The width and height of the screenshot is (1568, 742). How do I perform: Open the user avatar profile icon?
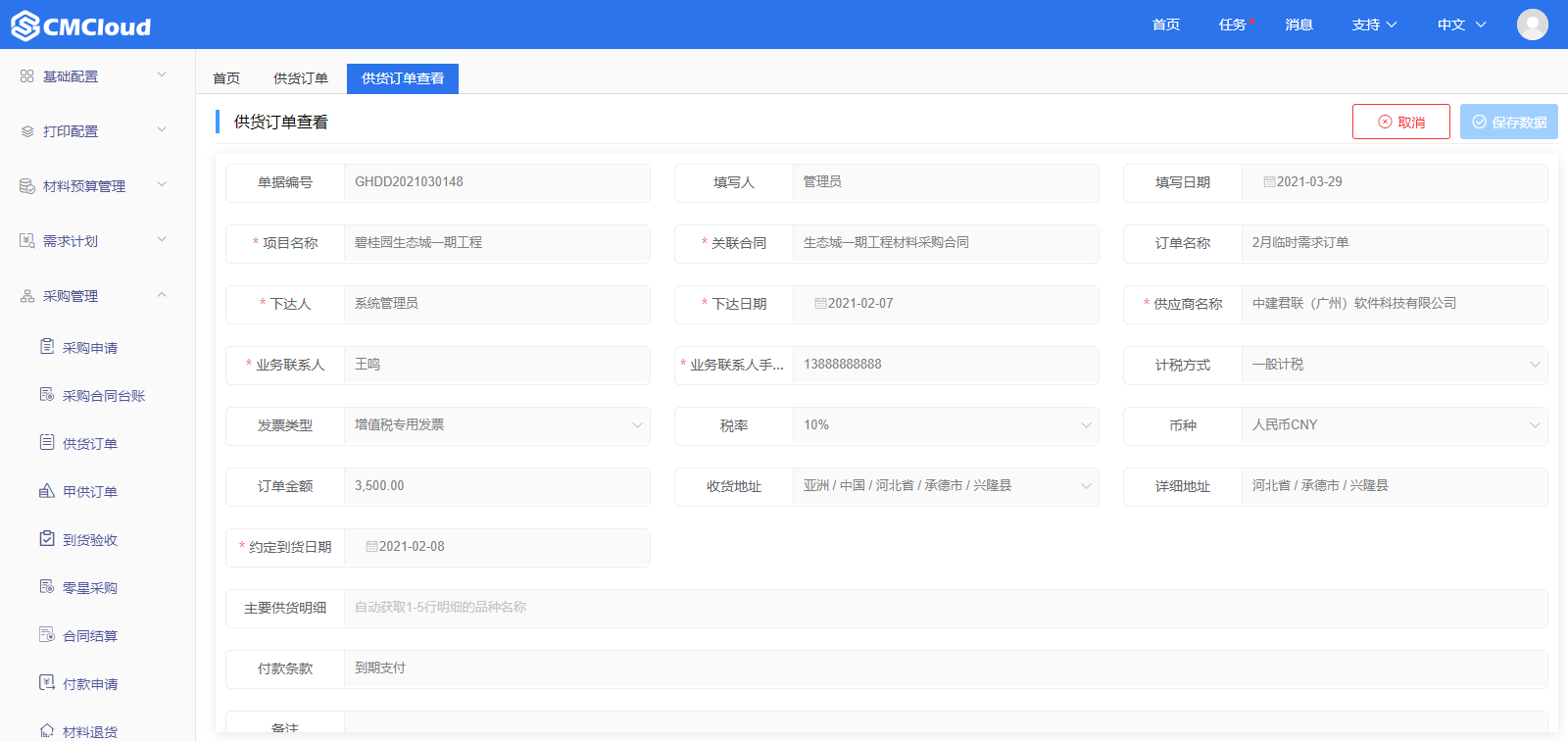[1533, 25]
